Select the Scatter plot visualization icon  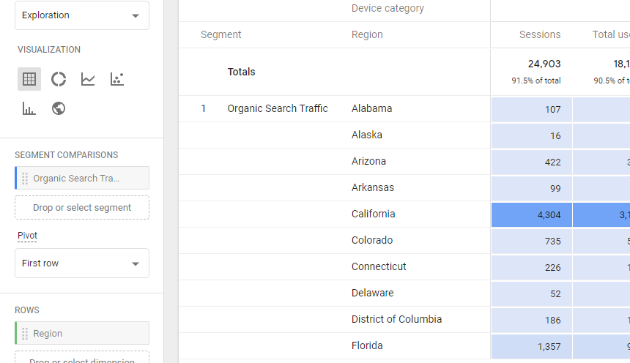[x=117, y=79]
